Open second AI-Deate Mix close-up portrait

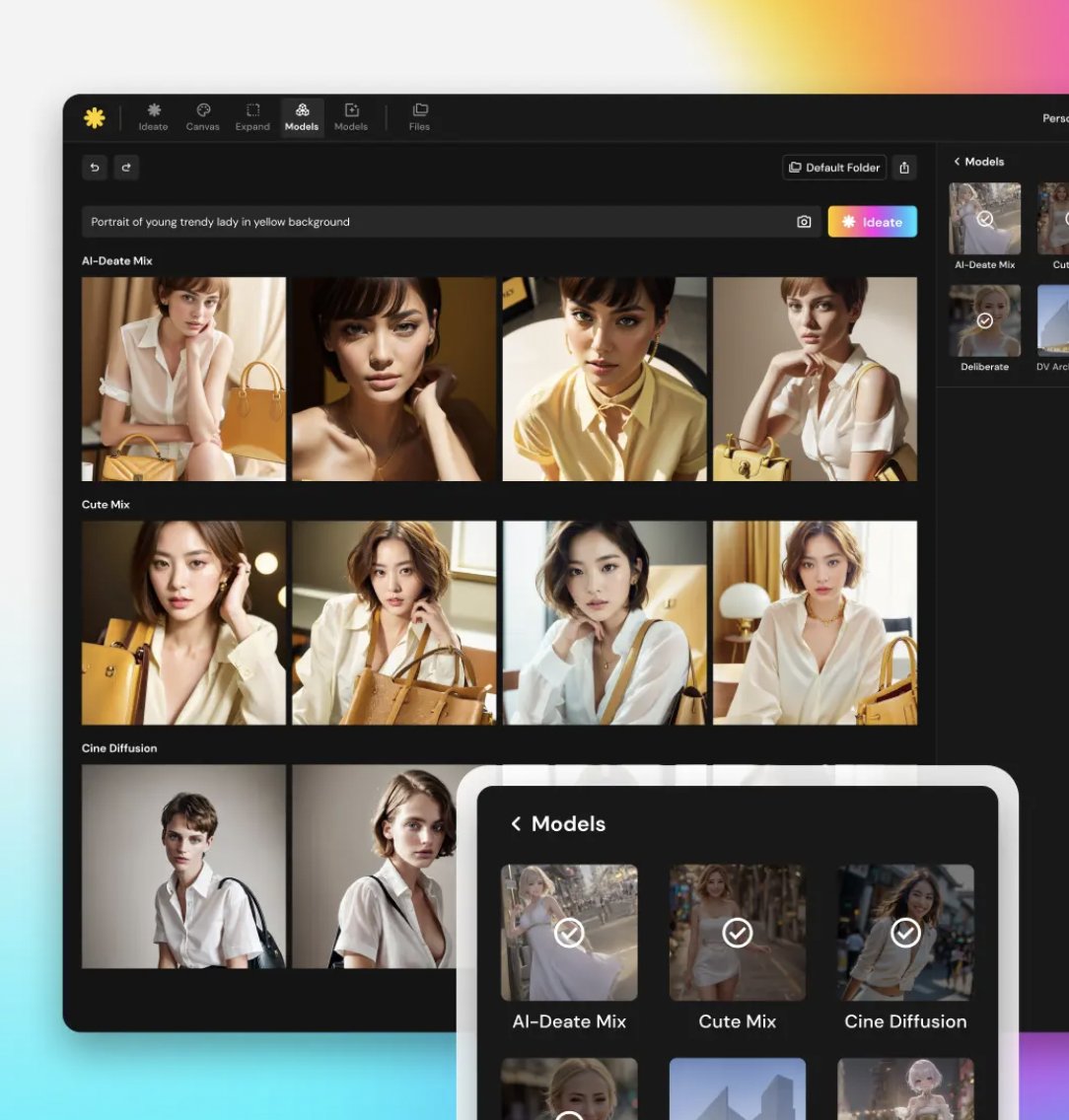pos(393,379)
